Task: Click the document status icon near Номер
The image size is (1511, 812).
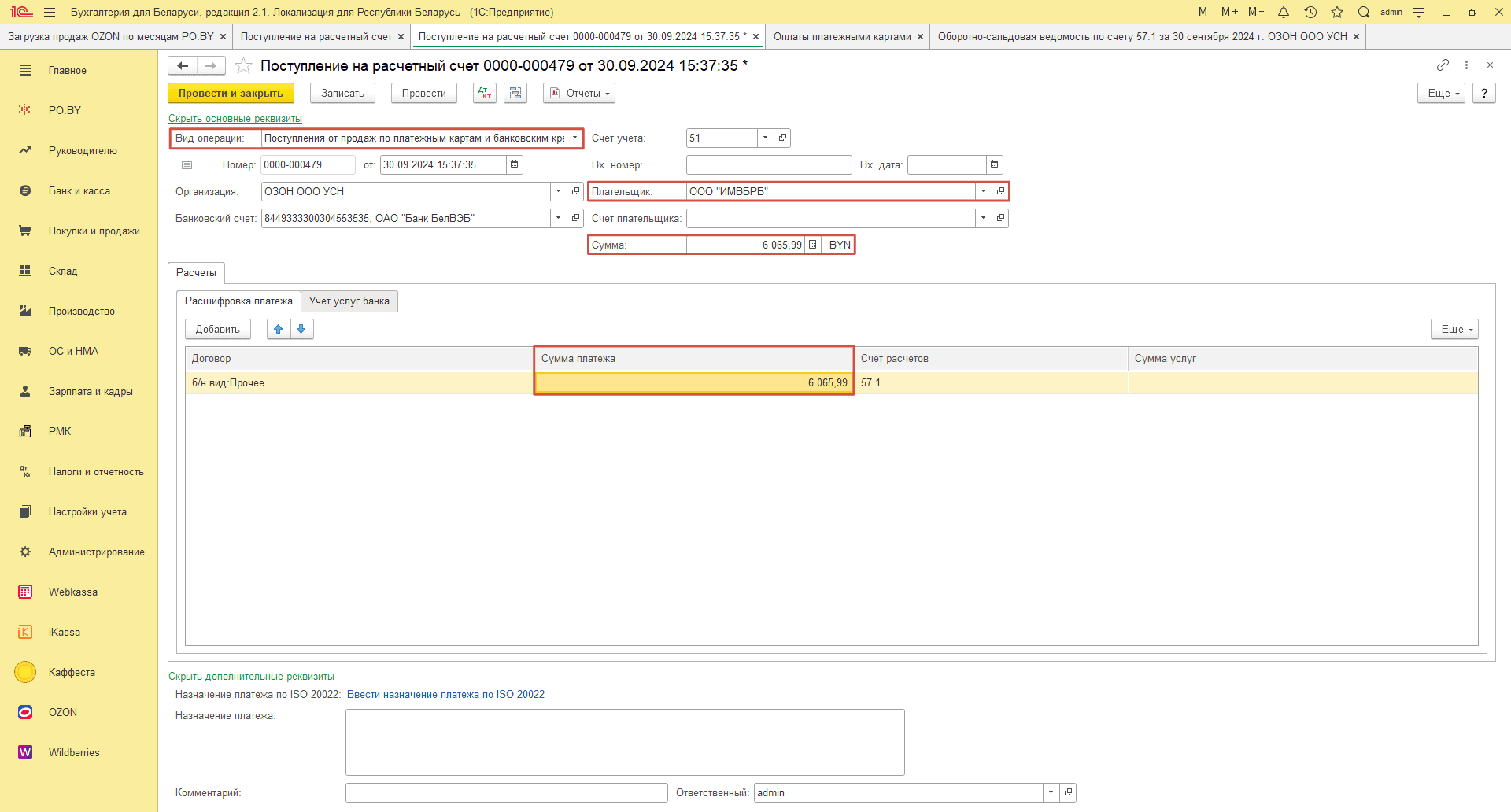Action: tap(187, 165)
